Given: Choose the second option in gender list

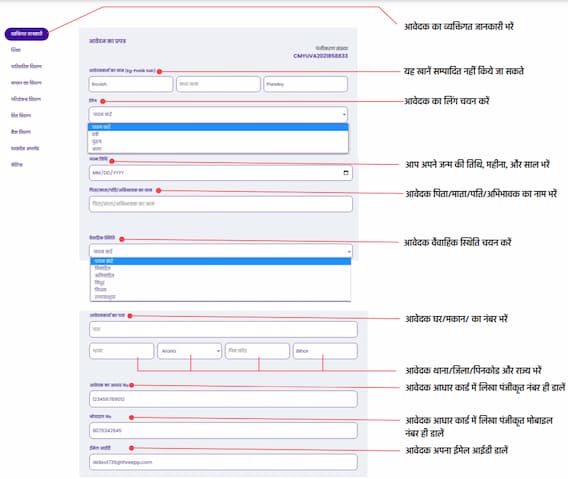Looking at the screenshot, I should coord(218,134).
